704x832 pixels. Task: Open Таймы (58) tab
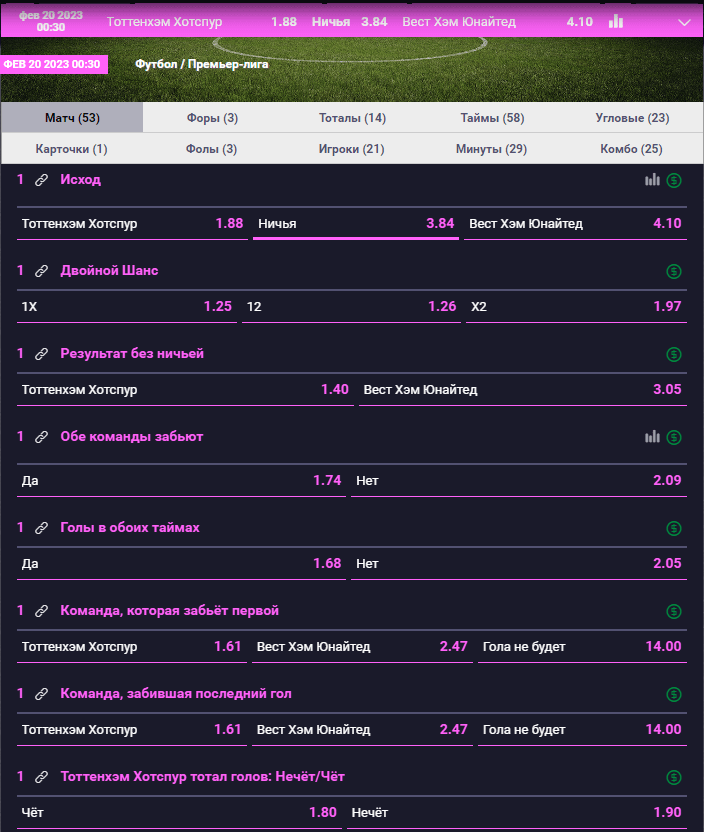(492, 117)
